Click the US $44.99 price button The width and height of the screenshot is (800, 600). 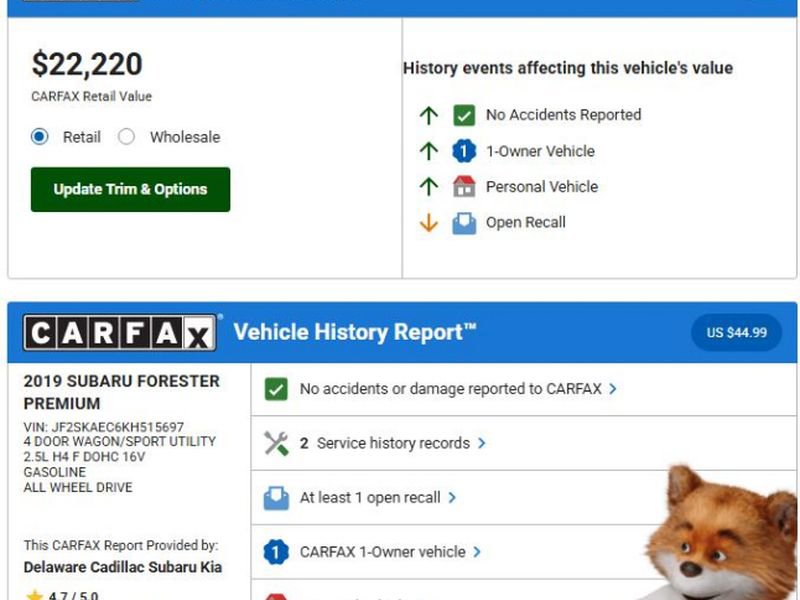tap(736, 333)
